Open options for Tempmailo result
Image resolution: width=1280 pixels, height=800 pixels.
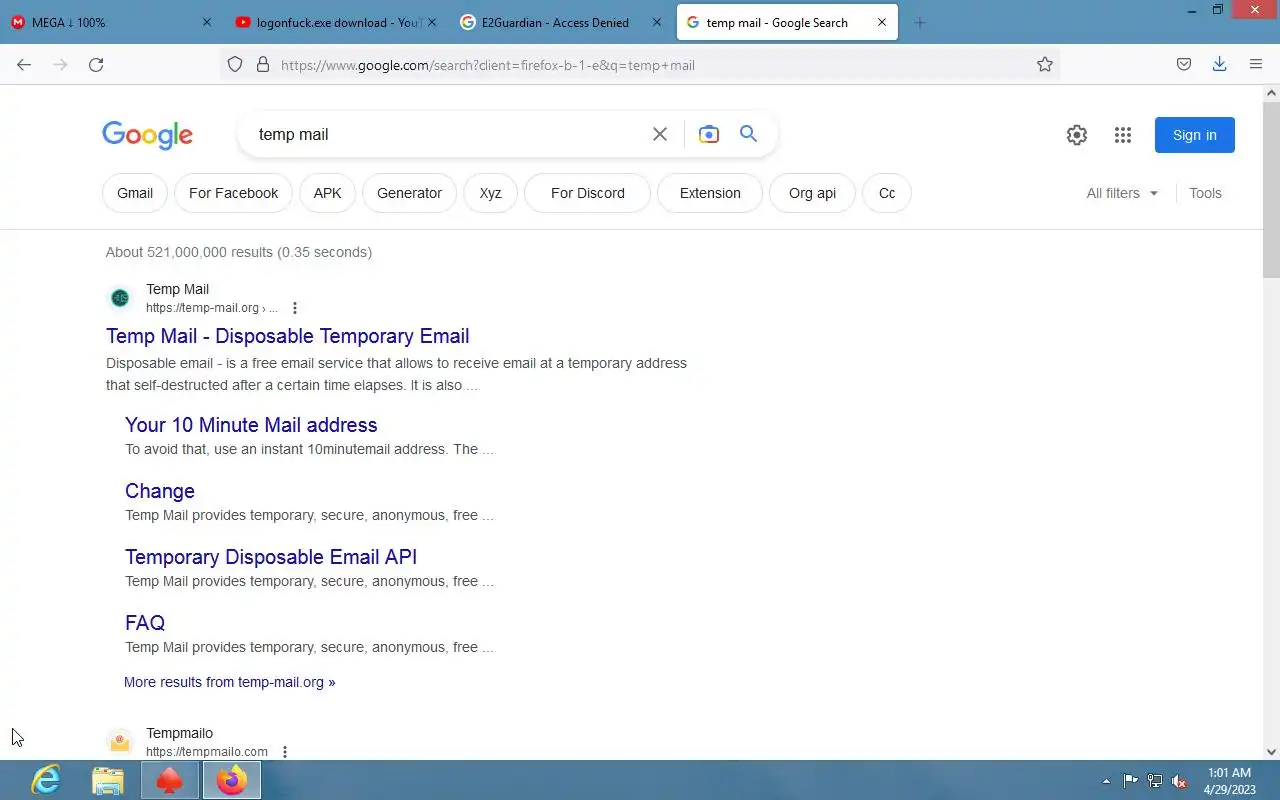tap(285, 752)
